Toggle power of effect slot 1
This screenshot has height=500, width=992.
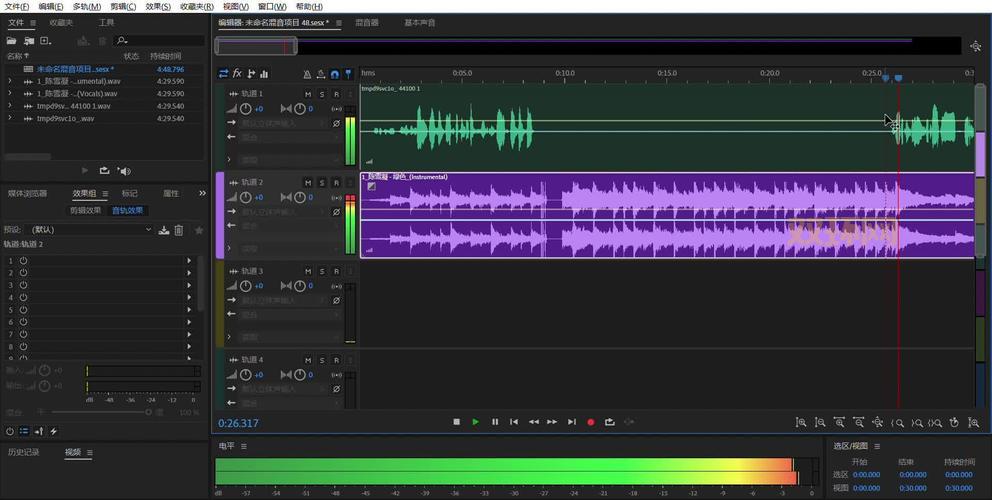coord(23,261)
